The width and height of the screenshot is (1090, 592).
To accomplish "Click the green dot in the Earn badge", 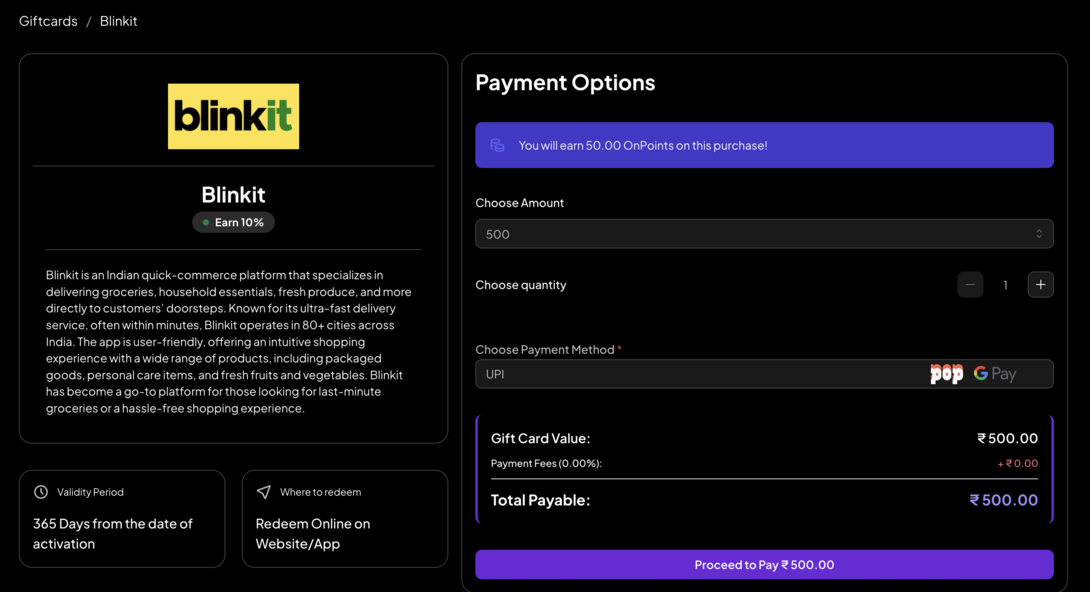I will [206, 222].
